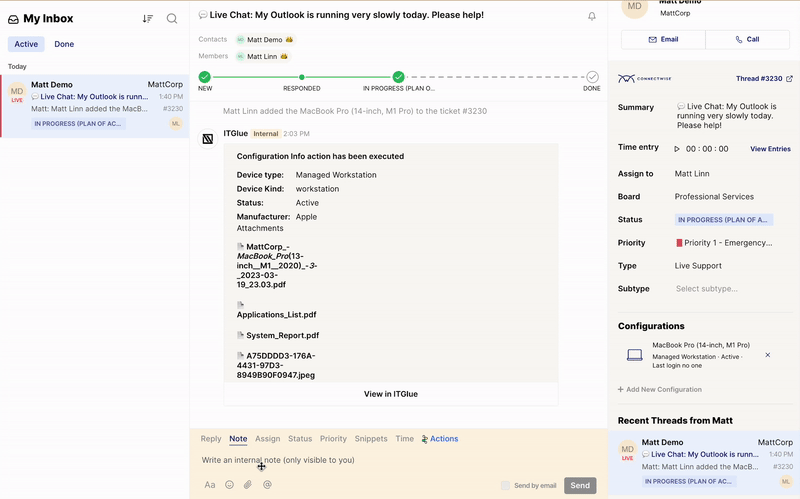Open the Thread #3230 link
800x499 pixels.
coord(759,79)
